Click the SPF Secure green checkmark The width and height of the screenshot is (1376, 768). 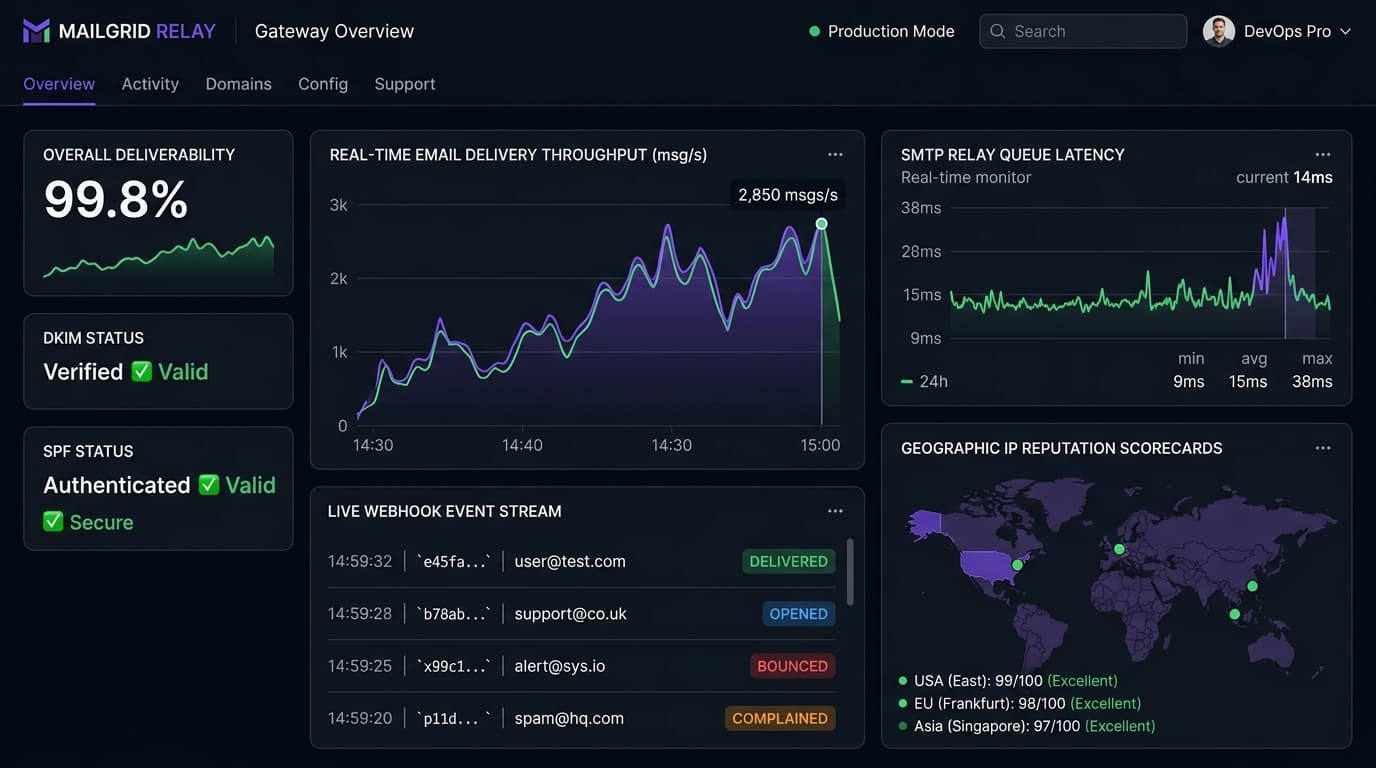(x=53, y=522)
